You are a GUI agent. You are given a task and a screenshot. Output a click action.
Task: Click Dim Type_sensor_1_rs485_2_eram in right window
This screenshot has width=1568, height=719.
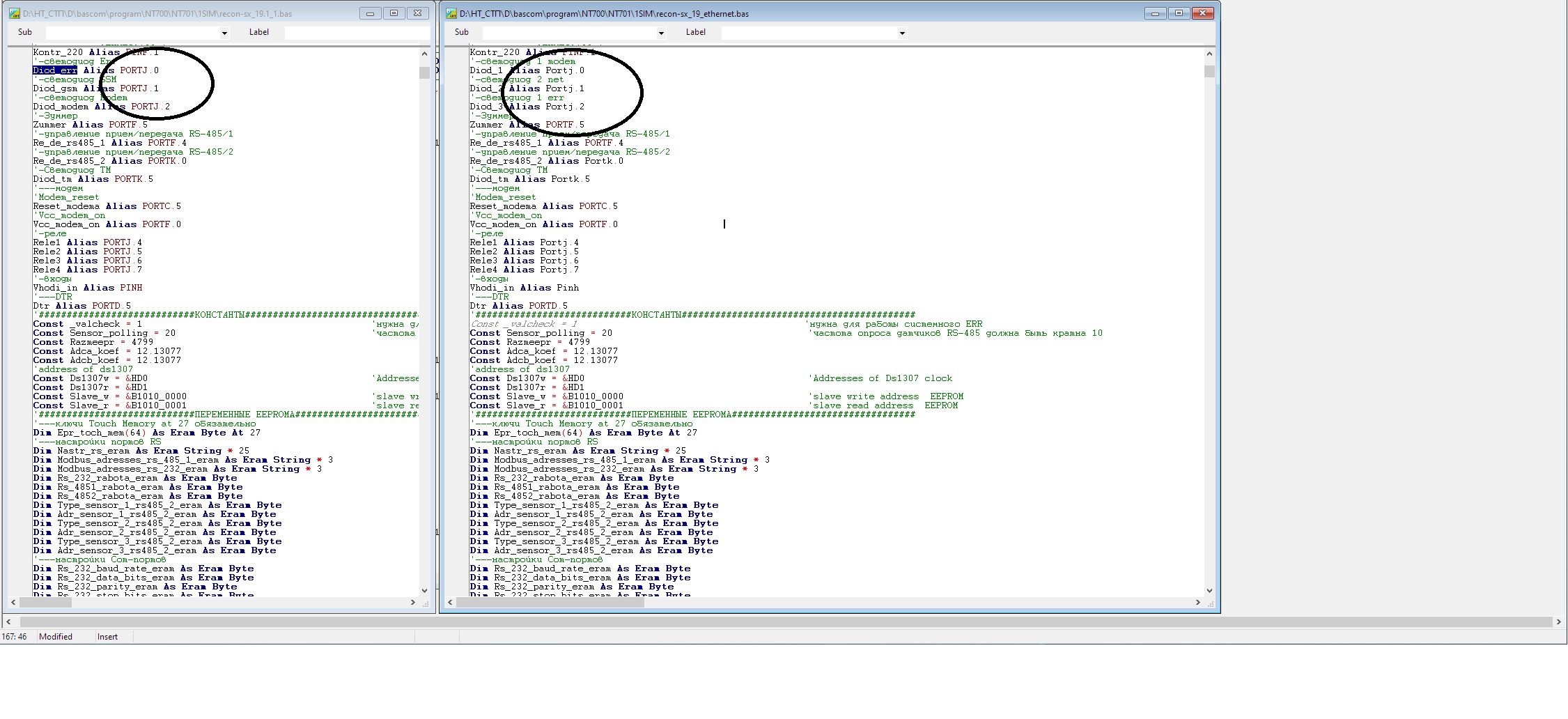pos(594,505)
